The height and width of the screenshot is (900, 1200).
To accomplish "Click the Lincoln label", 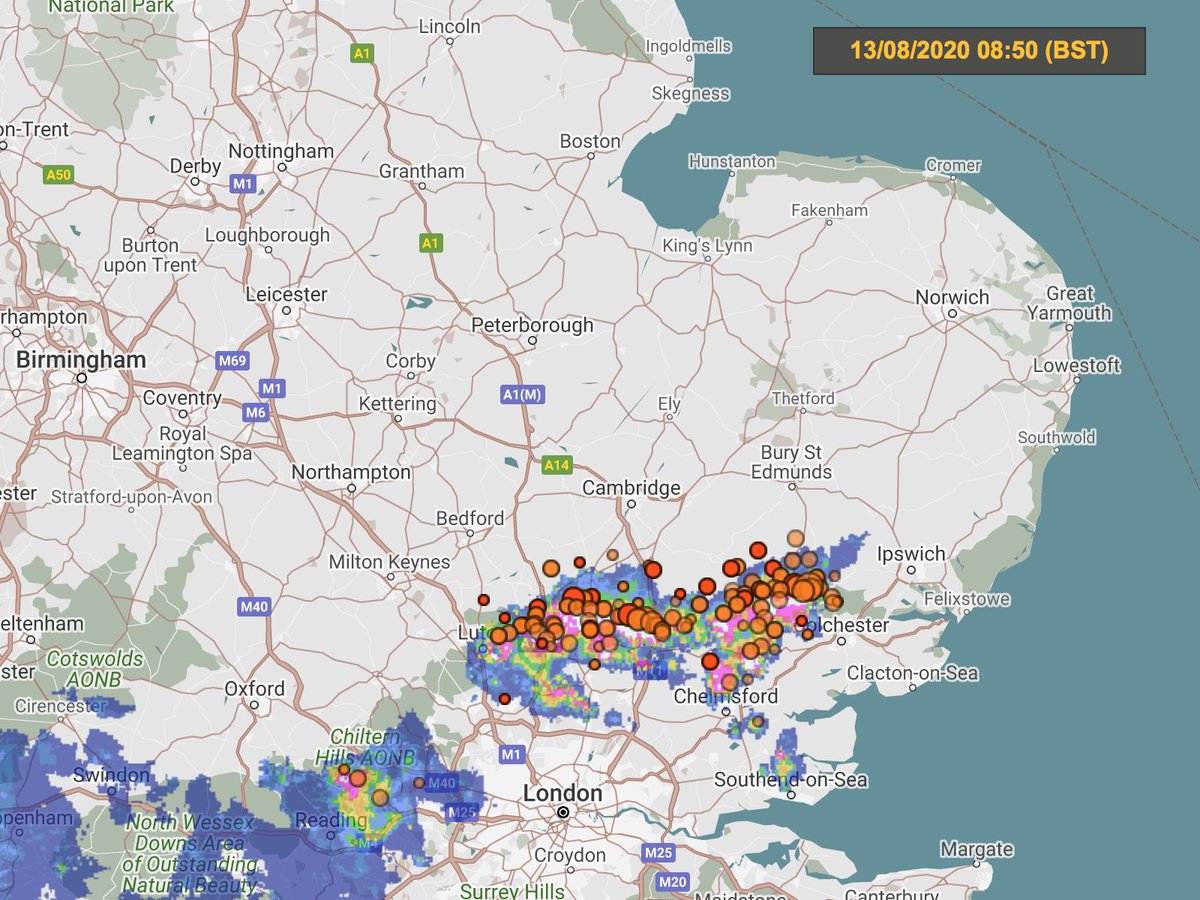I will 450,27.
